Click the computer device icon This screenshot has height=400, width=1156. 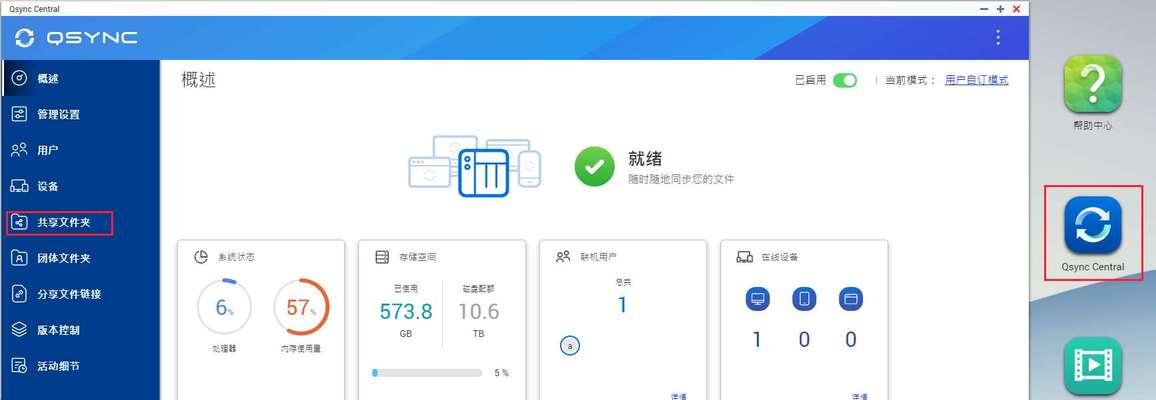[x=757, y=299]
